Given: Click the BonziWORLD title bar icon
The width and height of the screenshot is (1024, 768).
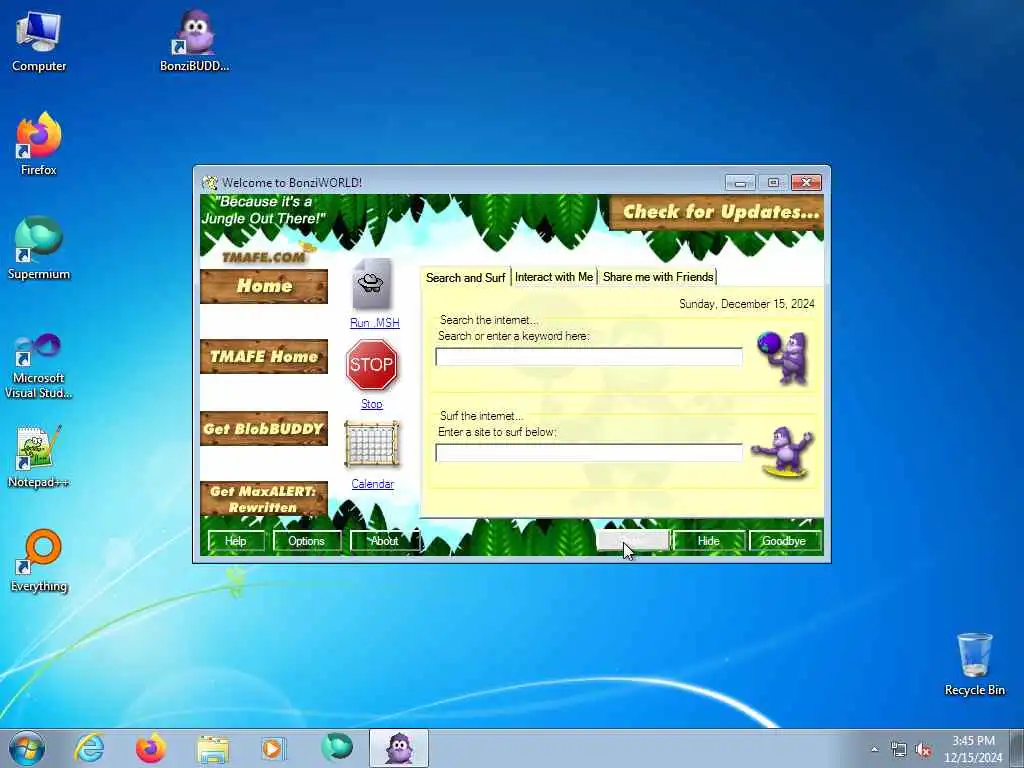Looking at the screenshot, I should pyautogui.click(x=209, y=182).
